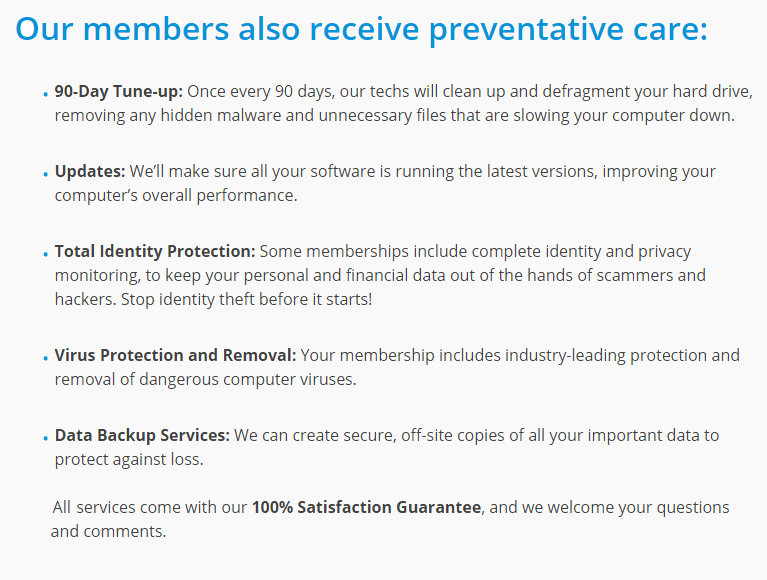Click the words 'computer's overall performance'

(x=175, y=196)
